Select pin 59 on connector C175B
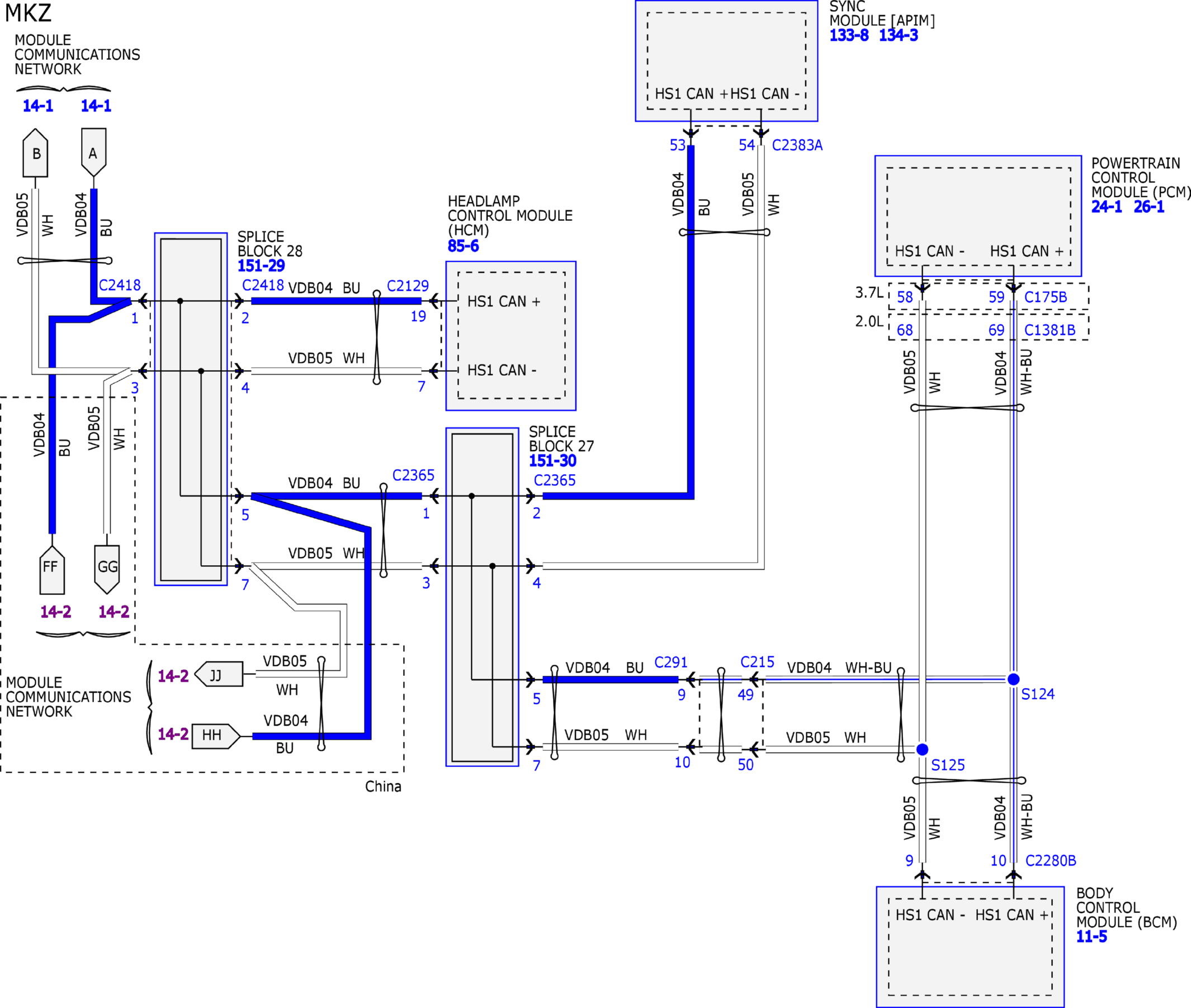This screenshot has width=1191, height=1008. coord(996,297)
